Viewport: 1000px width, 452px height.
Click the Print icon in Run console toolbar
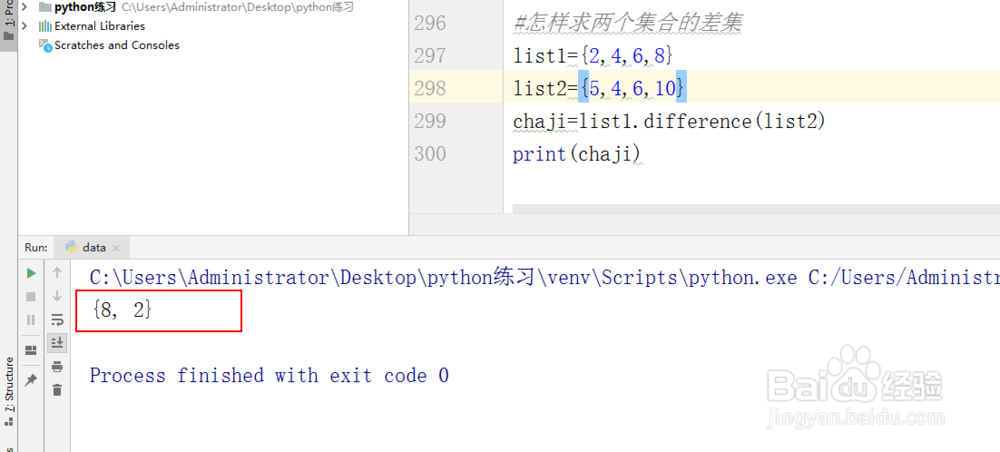point(57,367)
